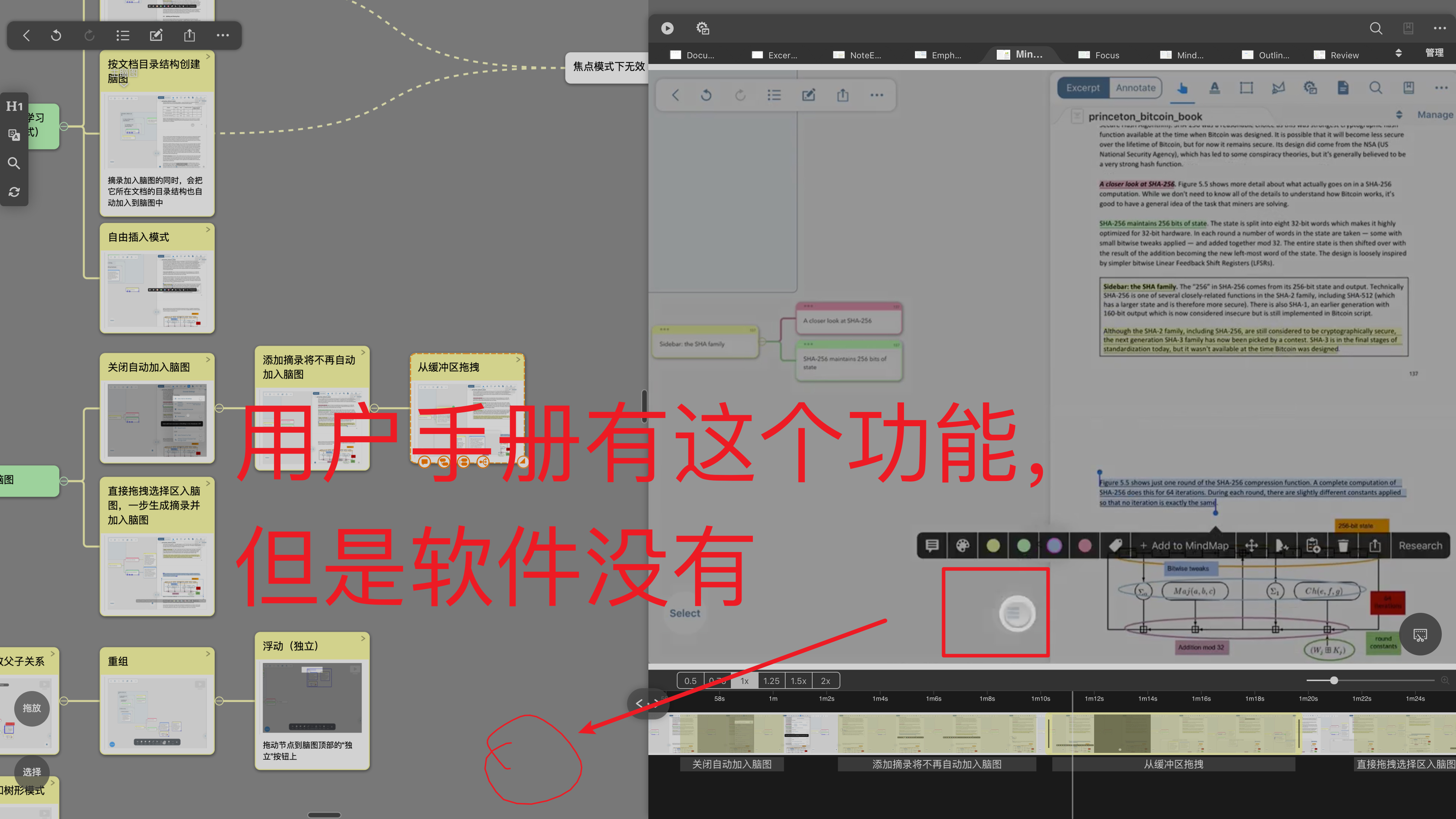The image size is (1456, 819).
Task: Collapse children of 添加摘录将不再自动加入脑图 node
Action: (374, 408)
